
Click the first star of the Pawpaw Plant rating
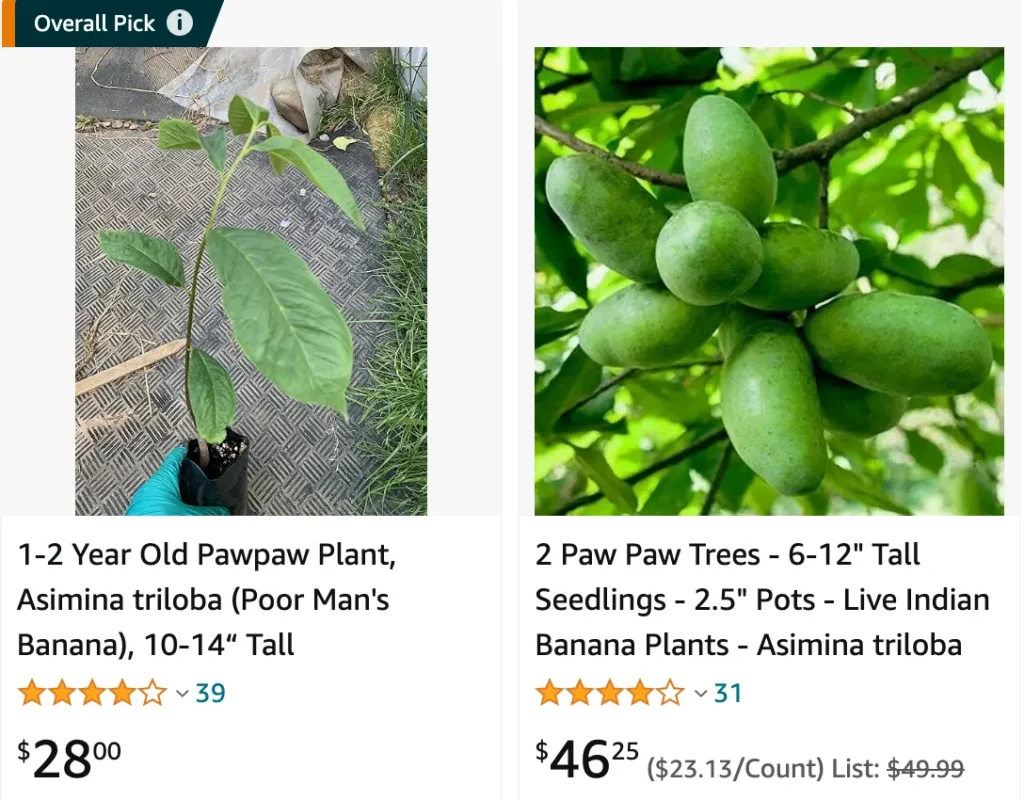(32, 693)
